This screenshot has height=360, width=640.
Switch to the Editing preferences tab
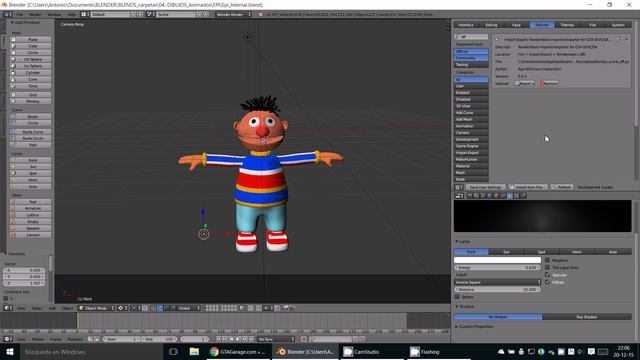pyautogui.click(x=491, y=25)
